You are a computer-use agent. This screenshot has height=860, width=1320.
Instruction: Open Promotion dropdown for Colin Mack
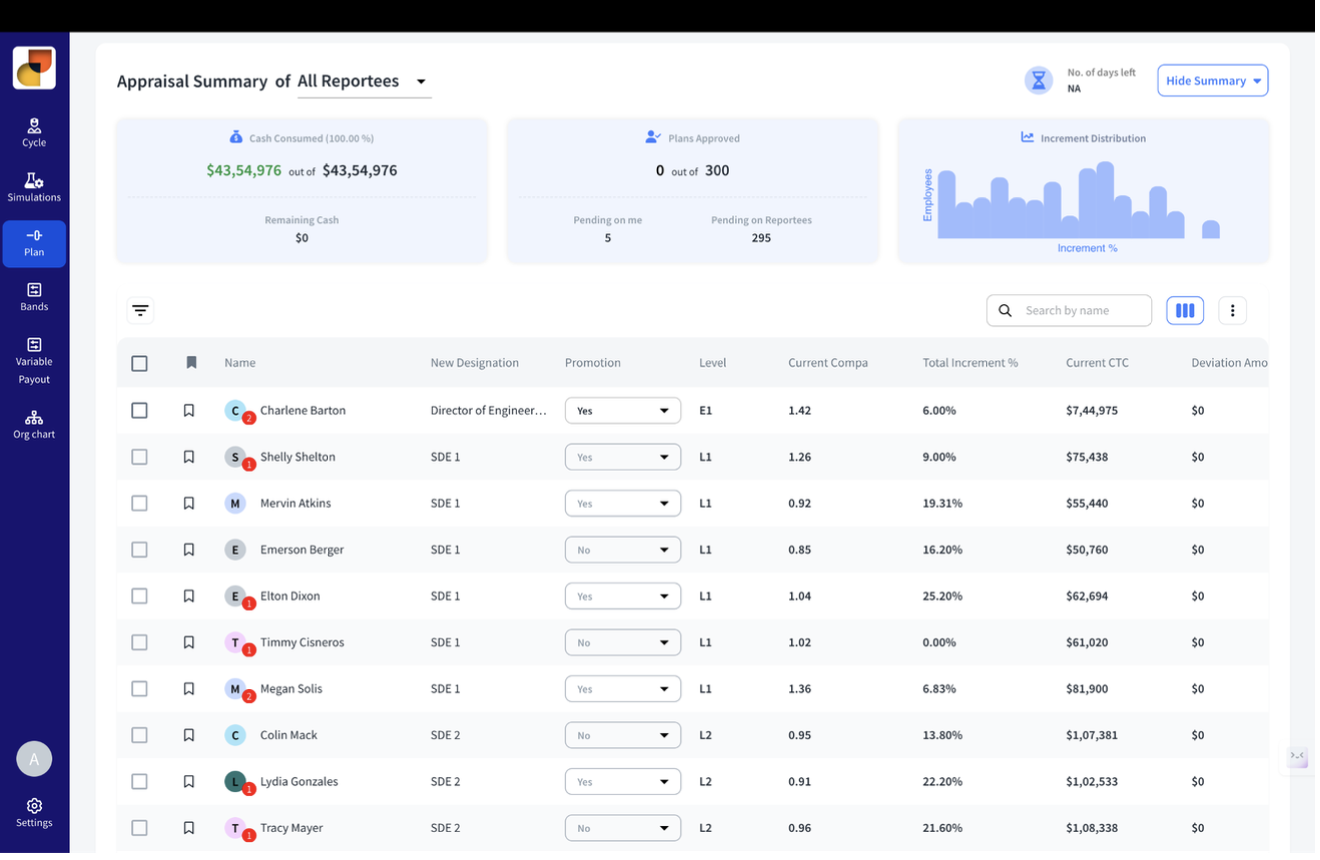(623, 735)
